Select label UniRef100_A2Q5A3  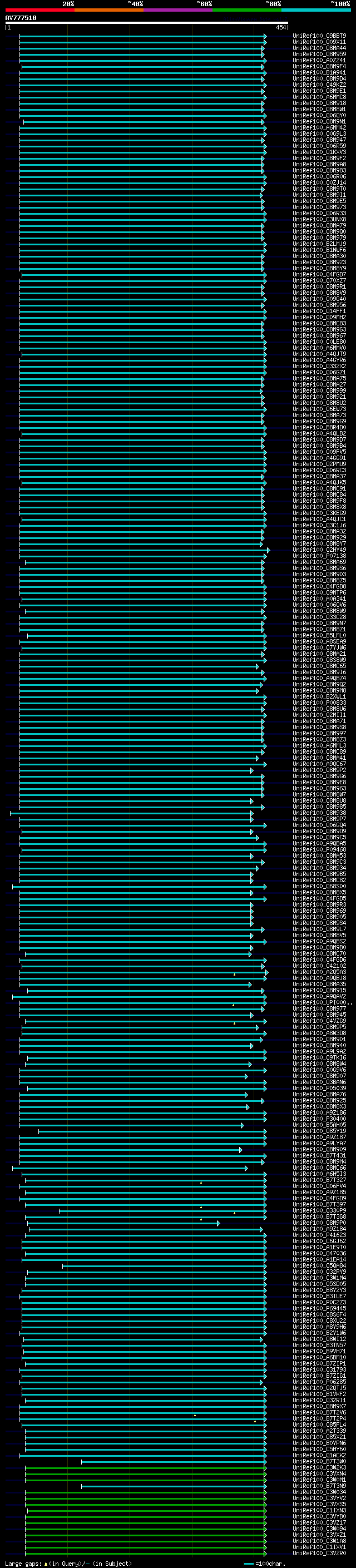(x=319, y=972)
